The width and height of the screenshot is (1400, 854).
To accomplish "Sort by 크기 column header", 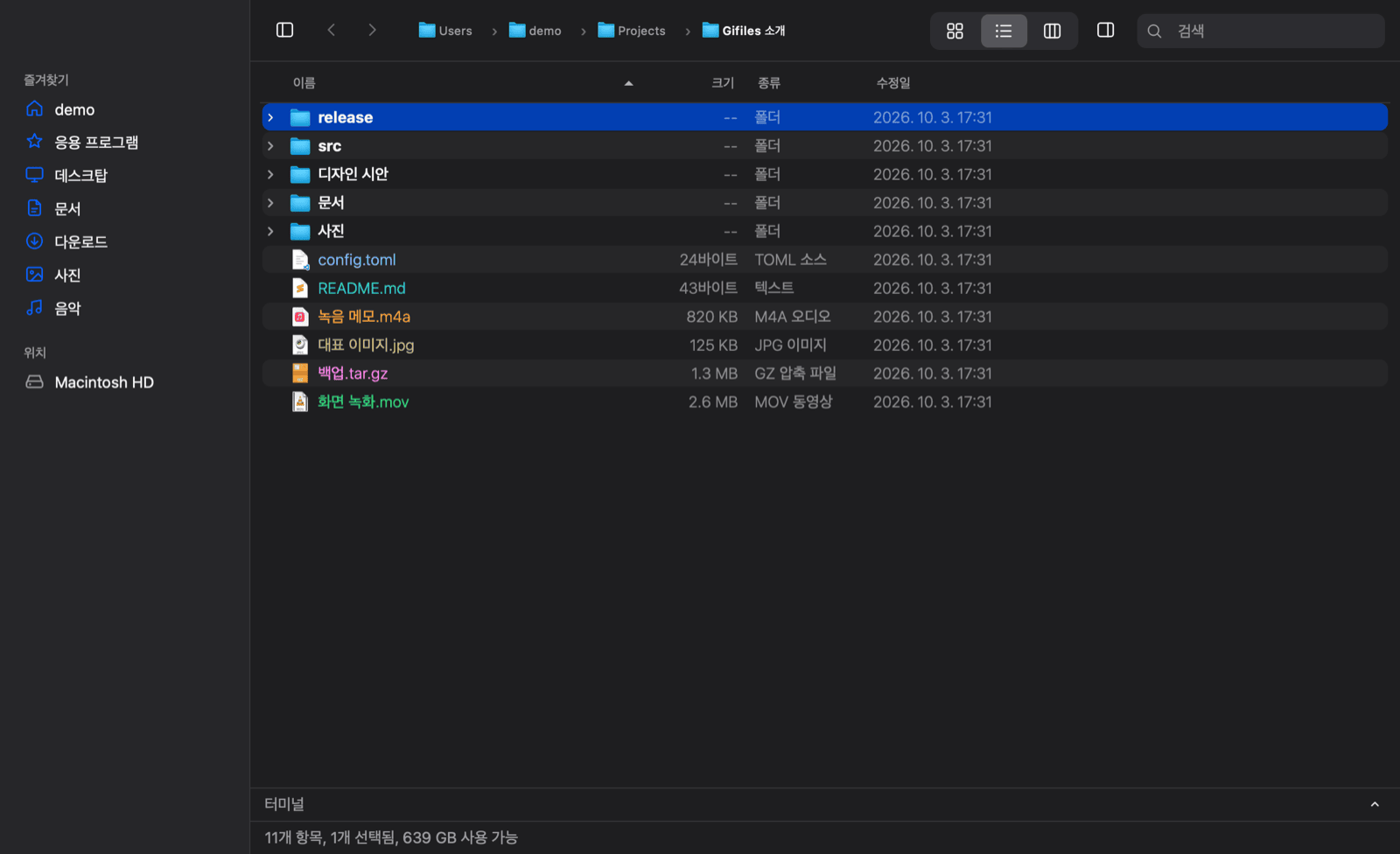I will (x=723, y=83).
